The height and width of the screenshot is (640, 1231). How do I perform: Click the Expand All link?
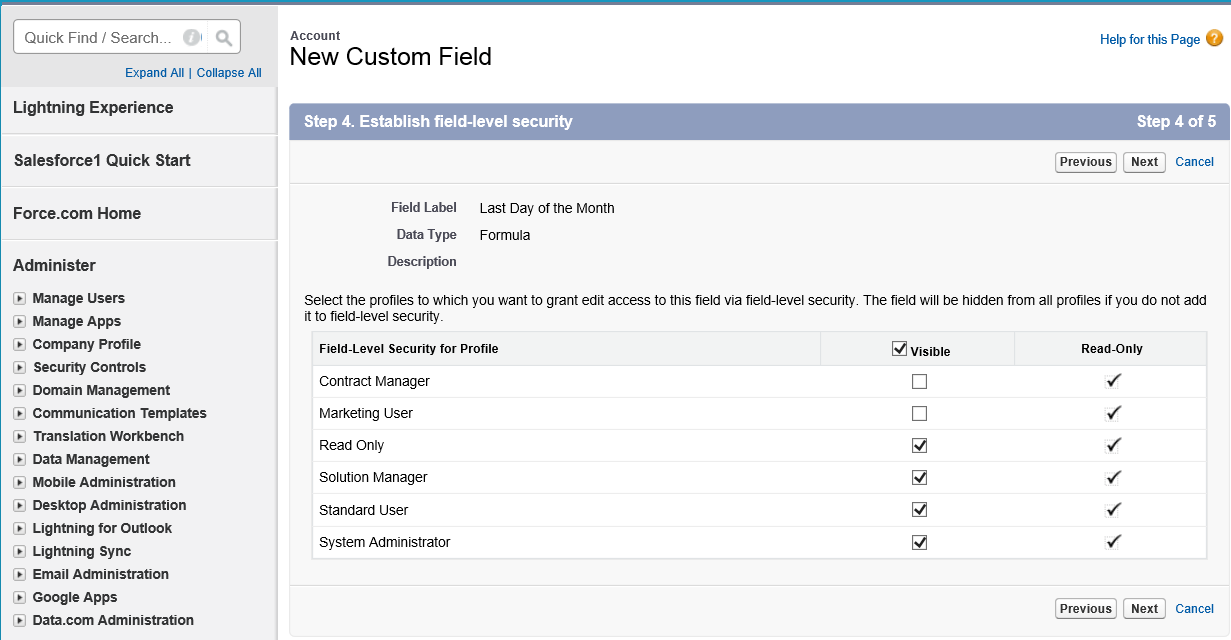(154, 72)
